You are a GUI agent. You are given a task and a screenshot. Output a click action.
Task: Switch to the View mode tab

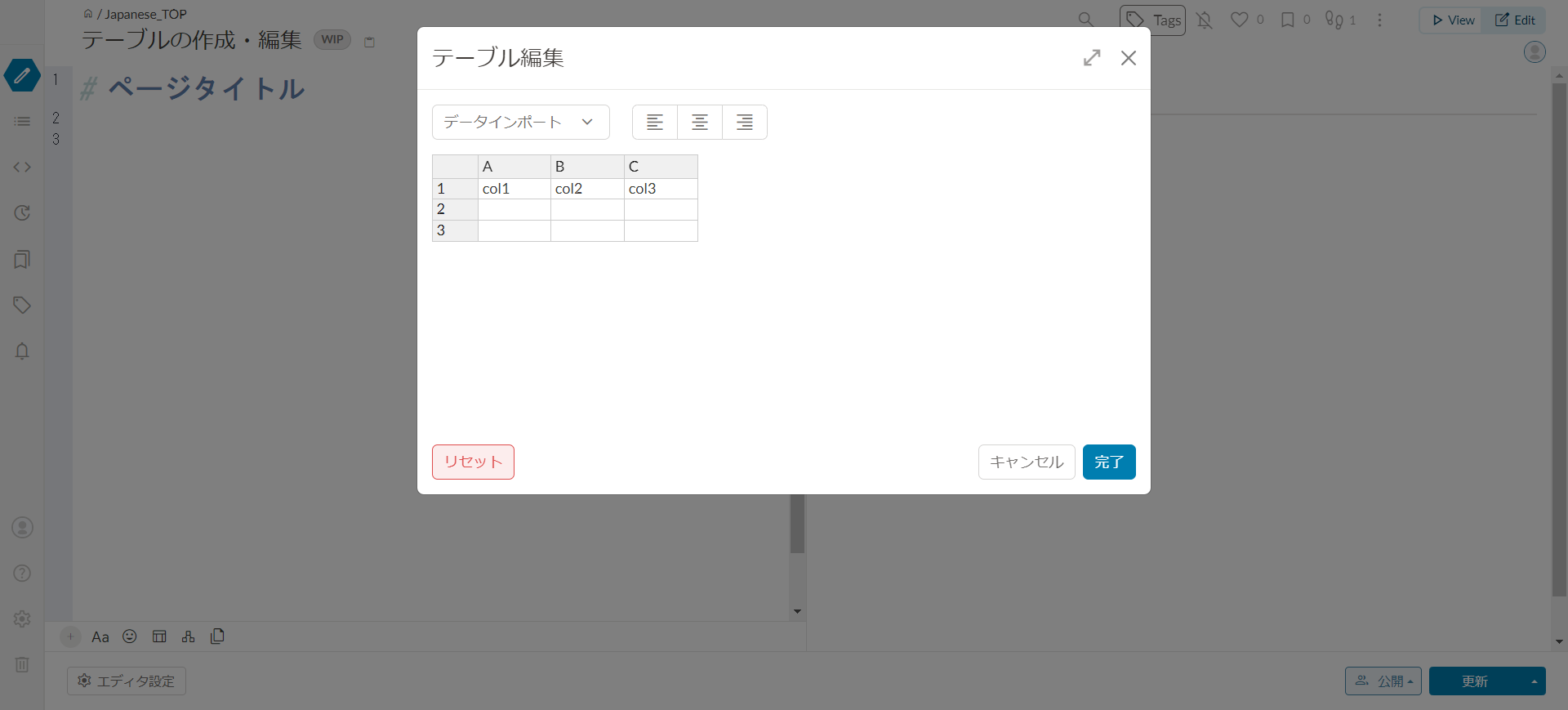click(x=1452, y=20)
